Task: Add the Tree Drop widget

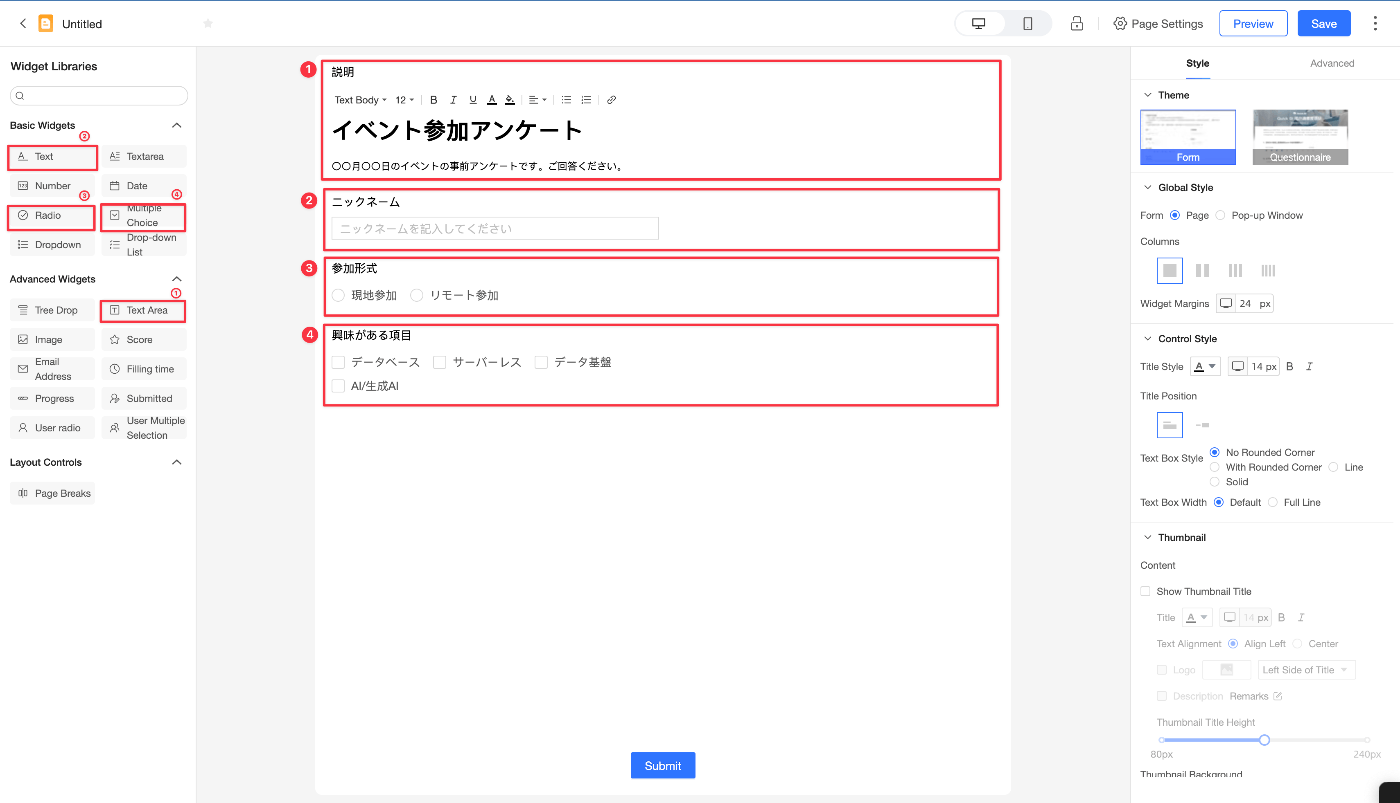Action: (x=52, y=310)
